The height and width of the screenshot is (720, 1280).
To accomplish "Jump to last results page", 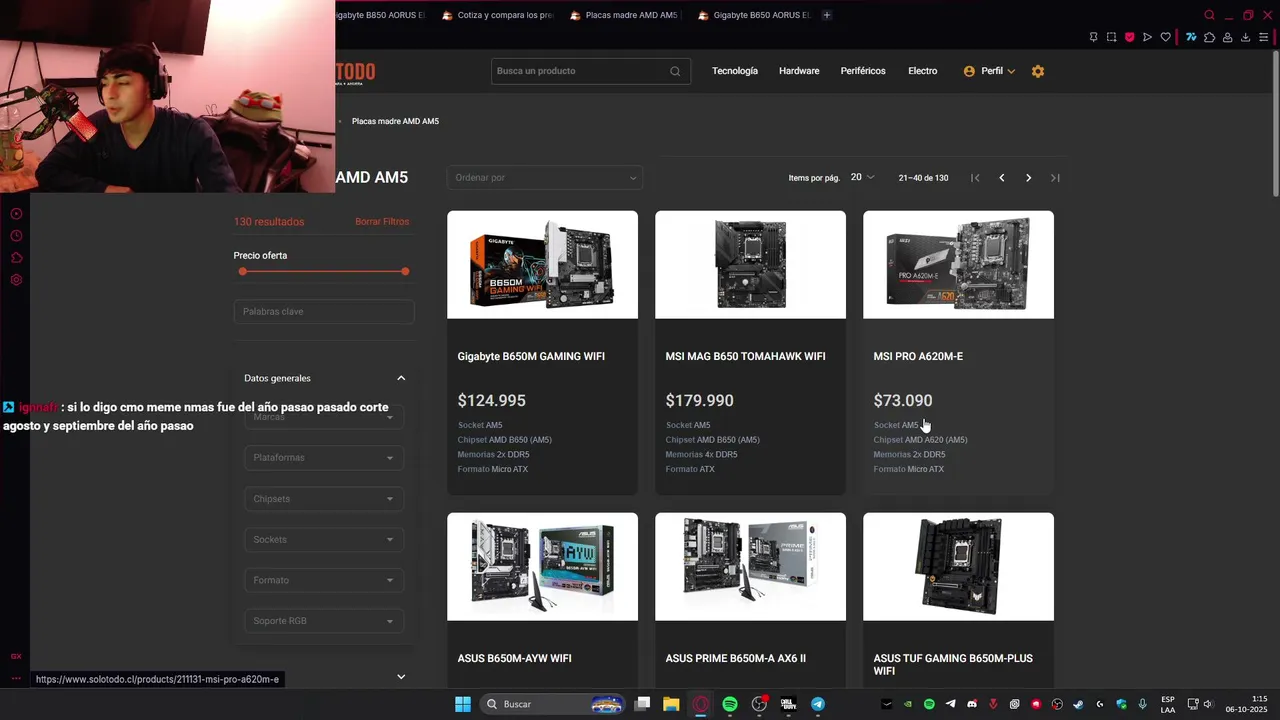I will point(1055,178).
